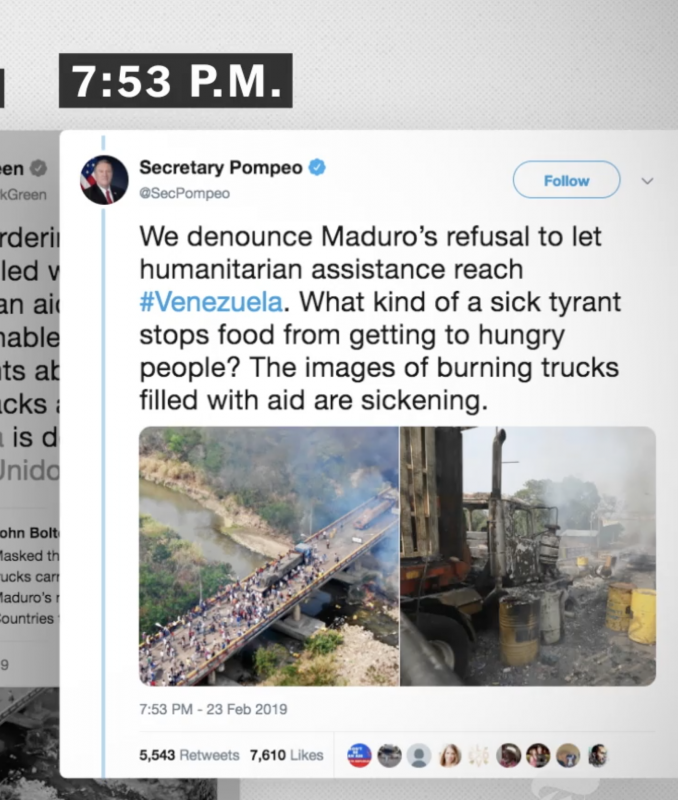Click the tweet body text about Maduro's refusal
The image size is (678, 800).
(x=380, y=318)
